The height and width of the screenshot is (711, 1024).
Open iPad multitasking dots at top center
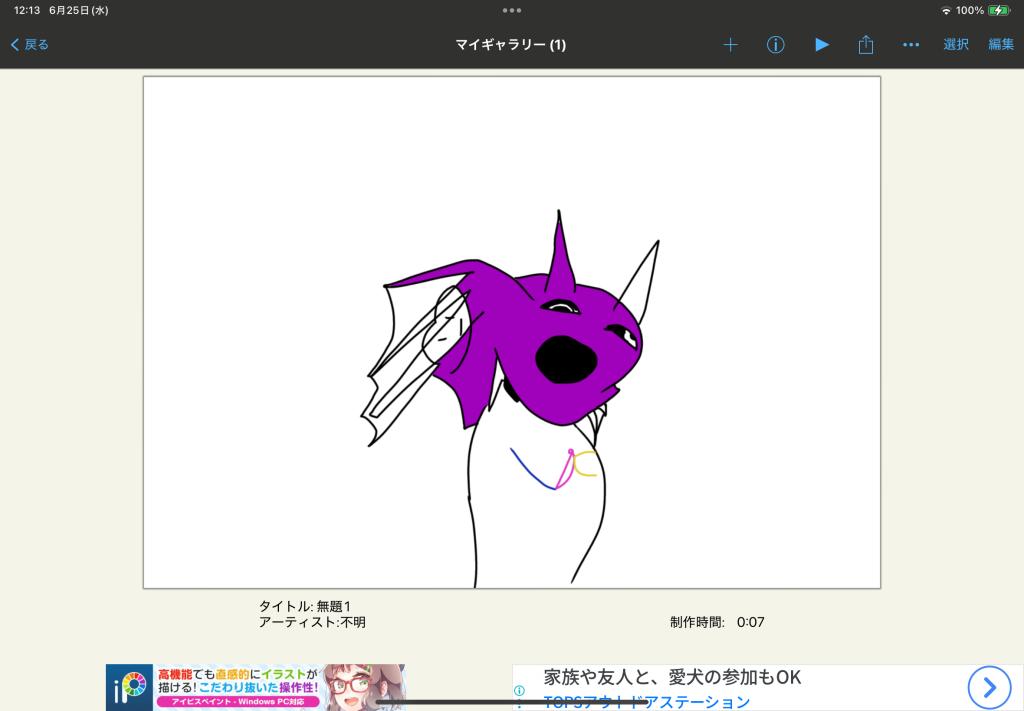tap(512, 10)
